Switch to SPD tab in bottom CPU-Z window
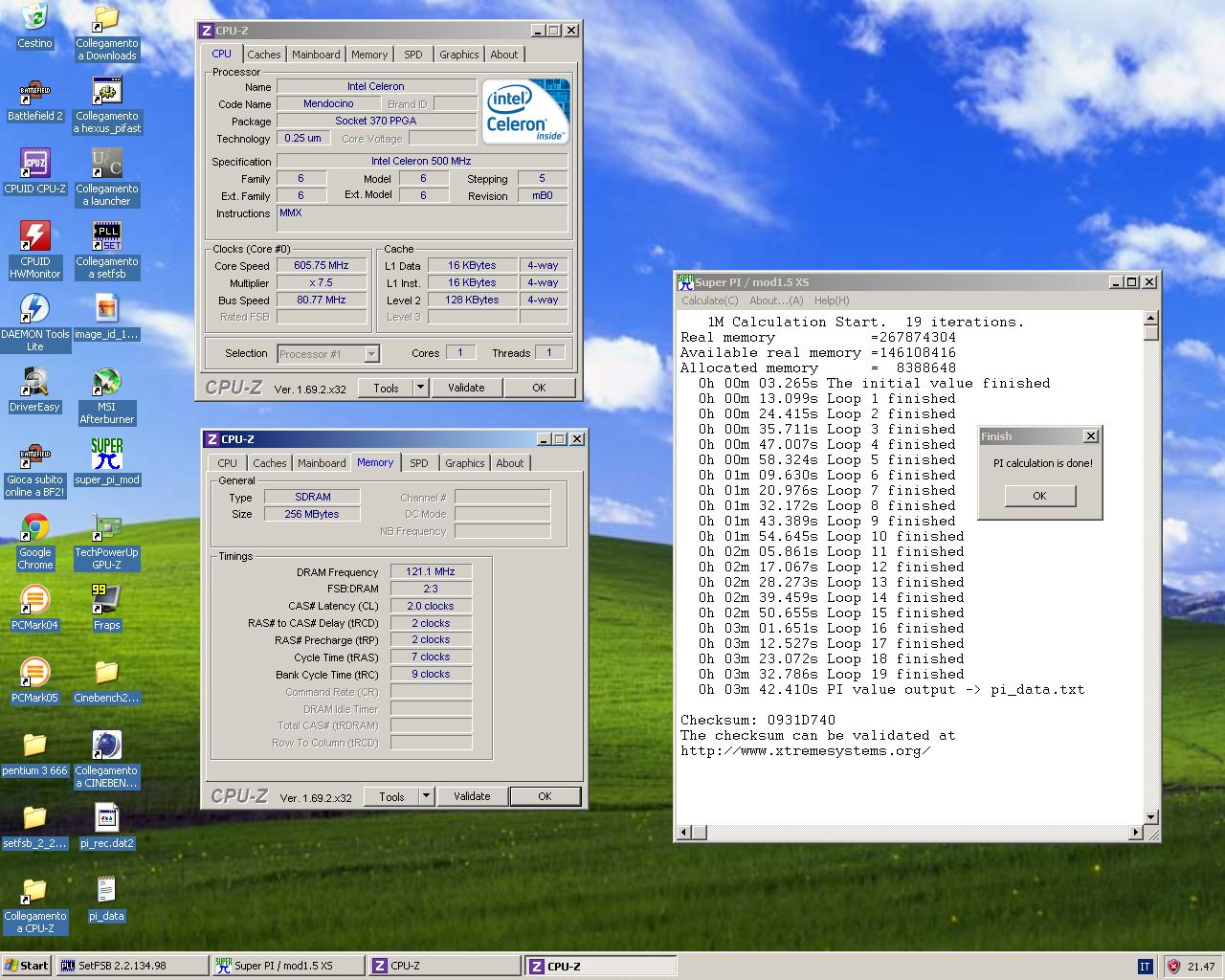This screenshot has height=980, width=1225. [x=419, y=463]
